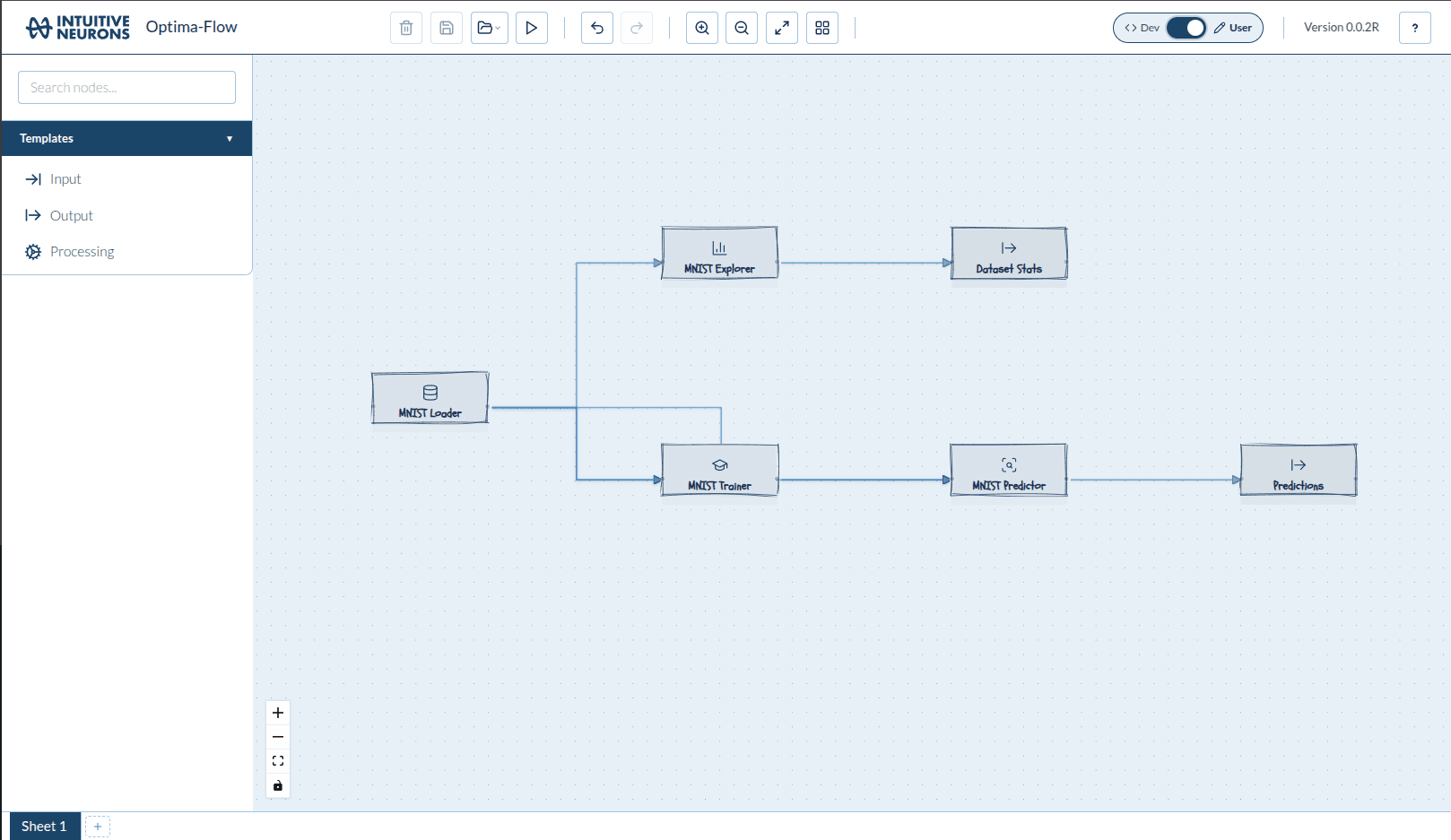The height and width of the screenshot is (840, 1451).
Task: Select the MNIST Explorer node
Action: pos(720,253)
